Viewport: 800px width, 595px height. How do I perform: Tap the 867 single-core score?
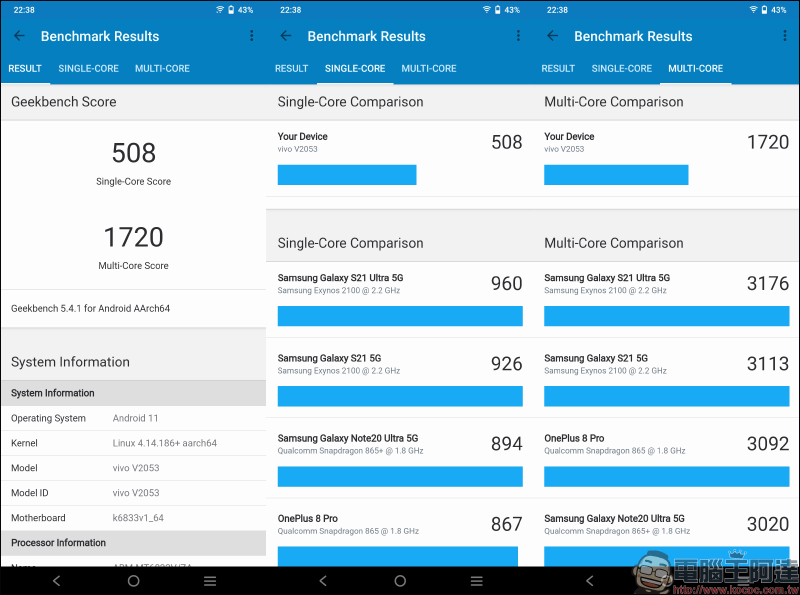[x=507, y=524]
